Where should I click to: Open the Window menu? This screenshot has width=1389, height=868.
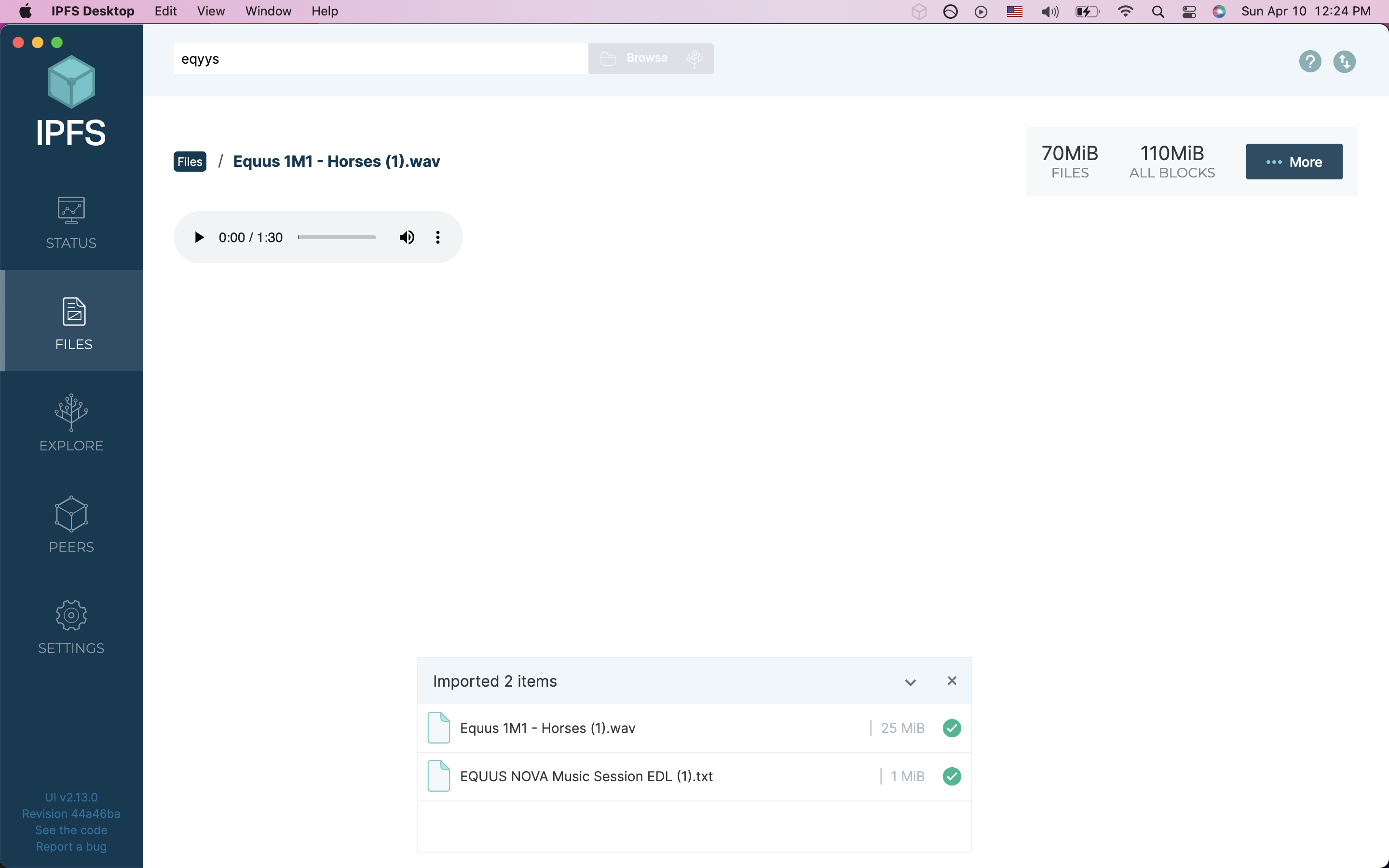click(x=268, y=12)
